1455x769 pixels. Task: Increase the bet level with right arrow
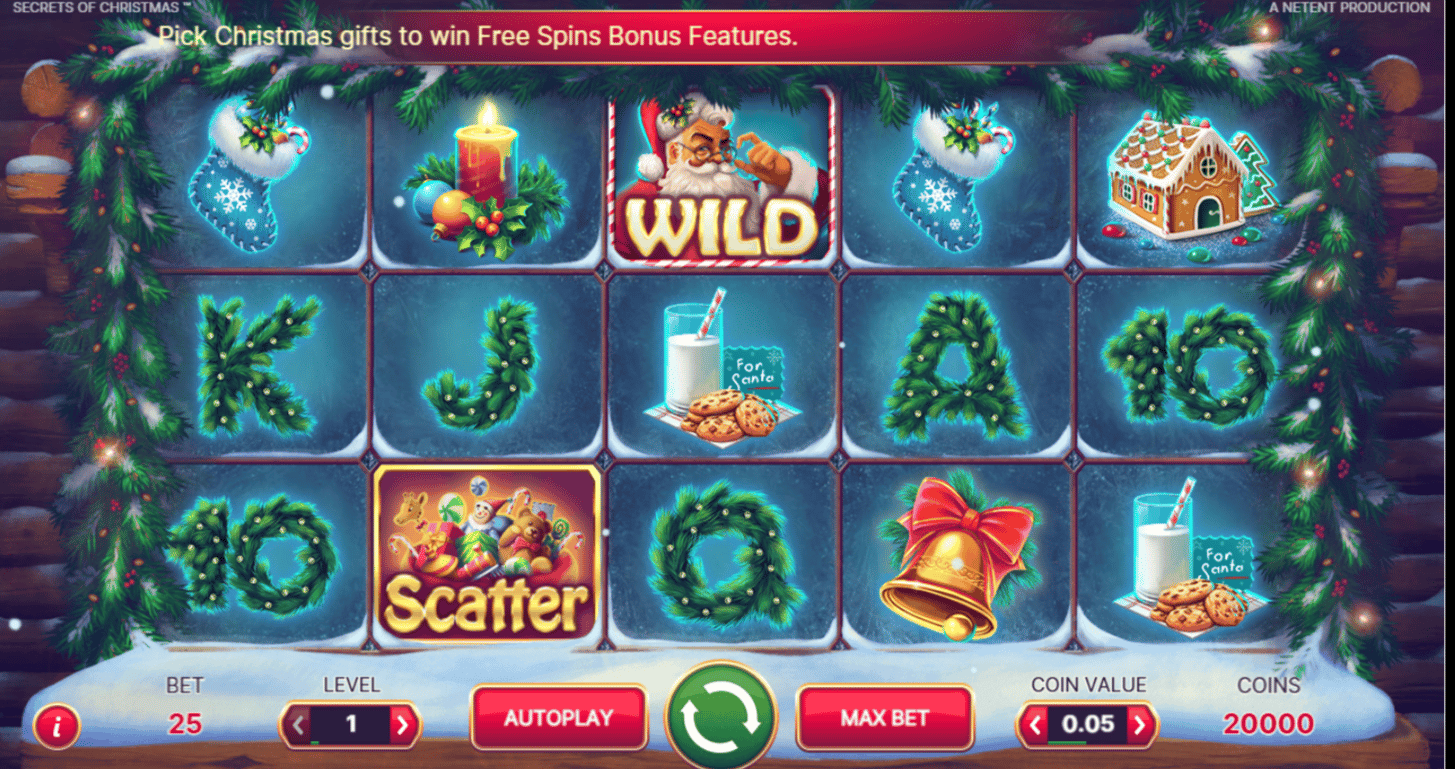tap(403, 725)
